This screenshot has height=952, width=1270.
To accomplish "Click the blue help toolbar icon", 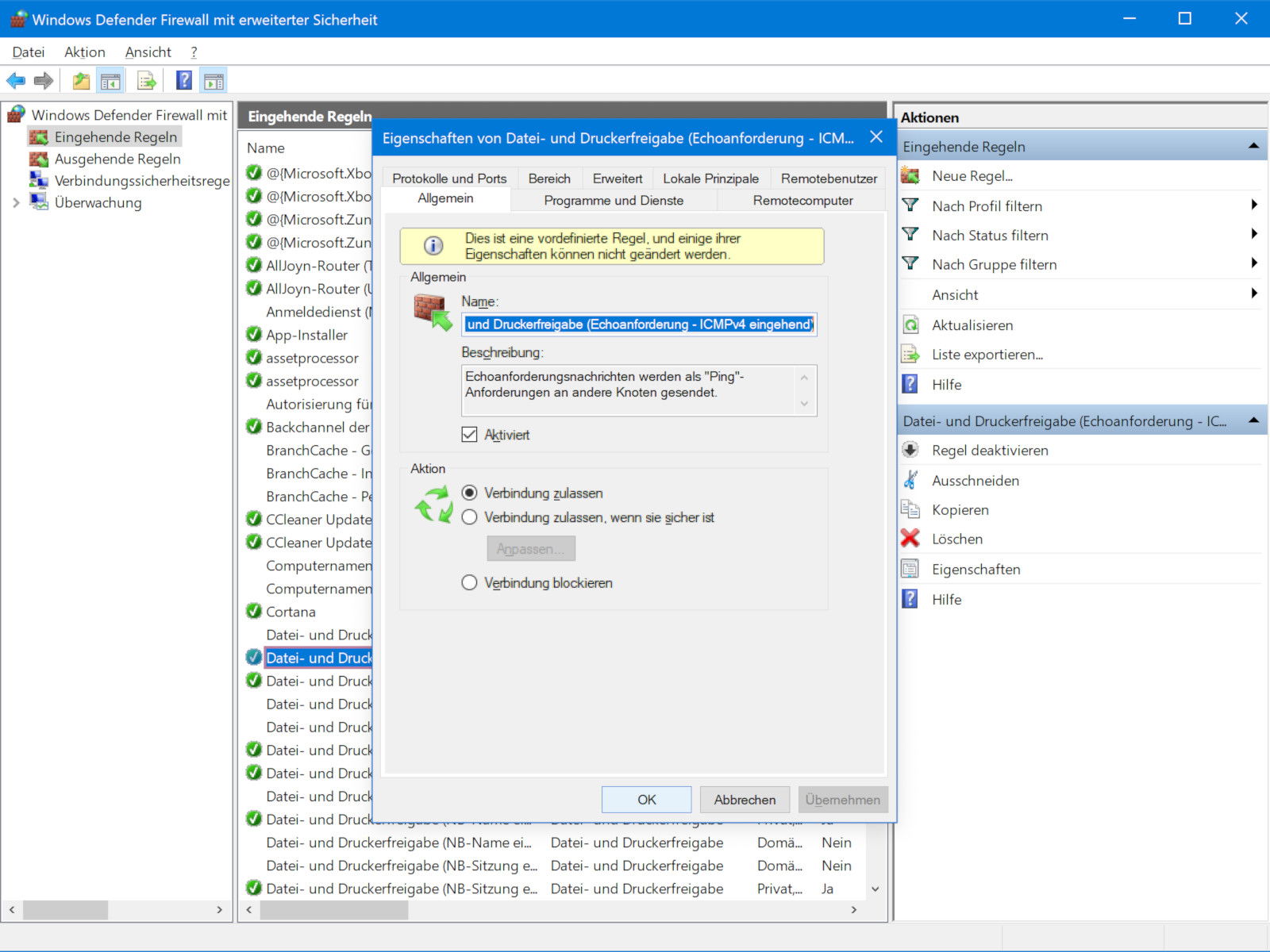I will (x=184, y=80).
